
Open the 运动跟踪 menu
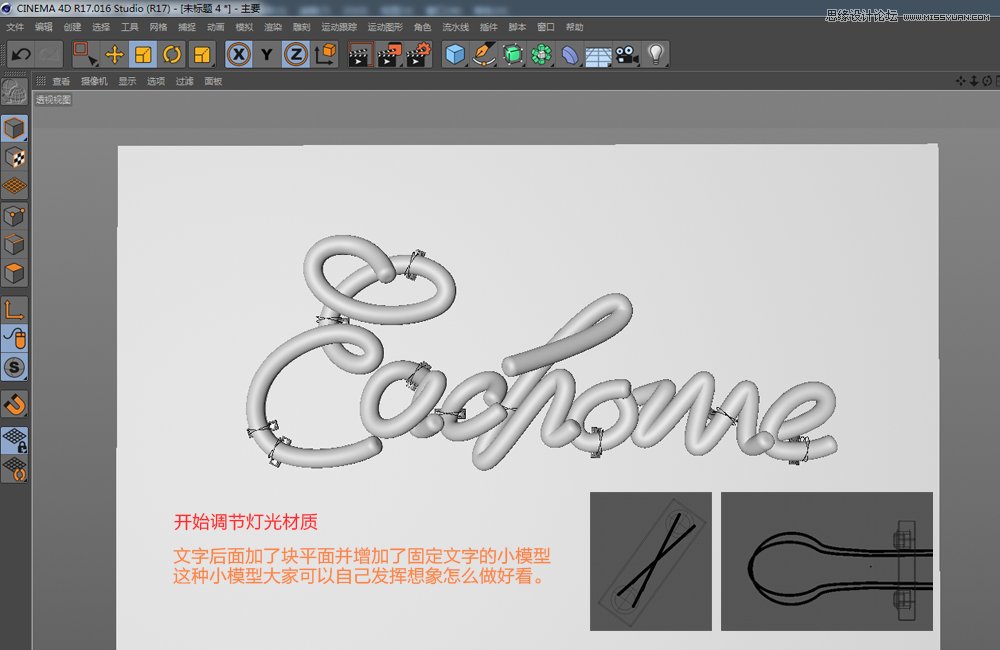339,27
